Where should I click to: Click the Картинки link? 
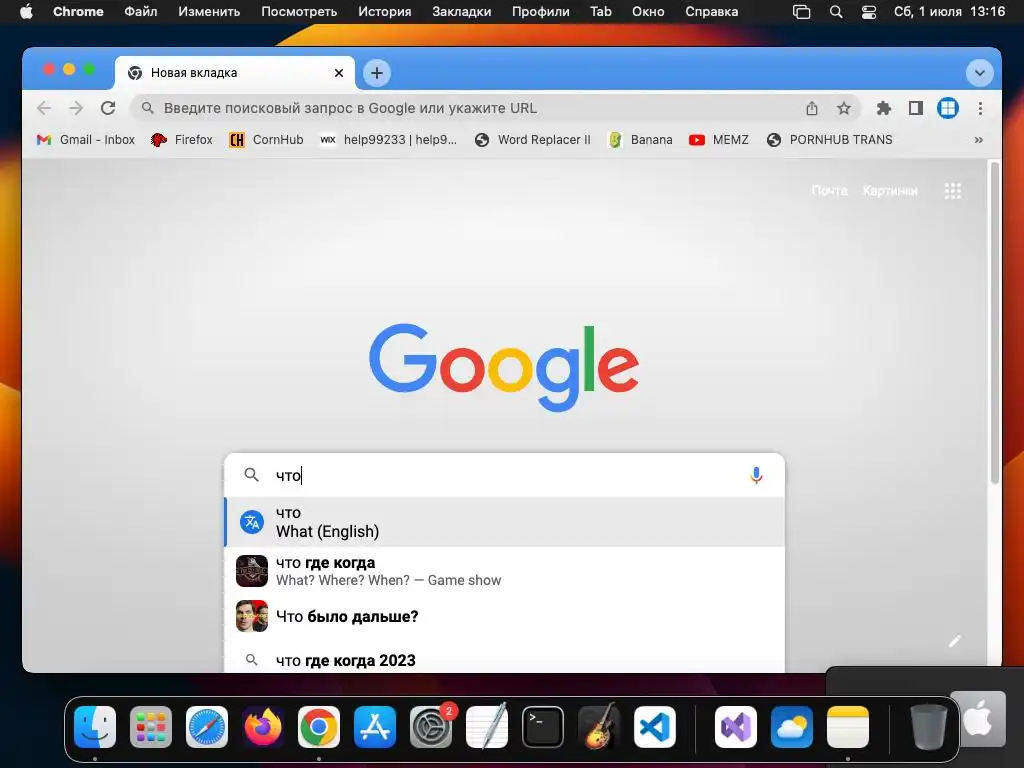click(x=890, y=191)
